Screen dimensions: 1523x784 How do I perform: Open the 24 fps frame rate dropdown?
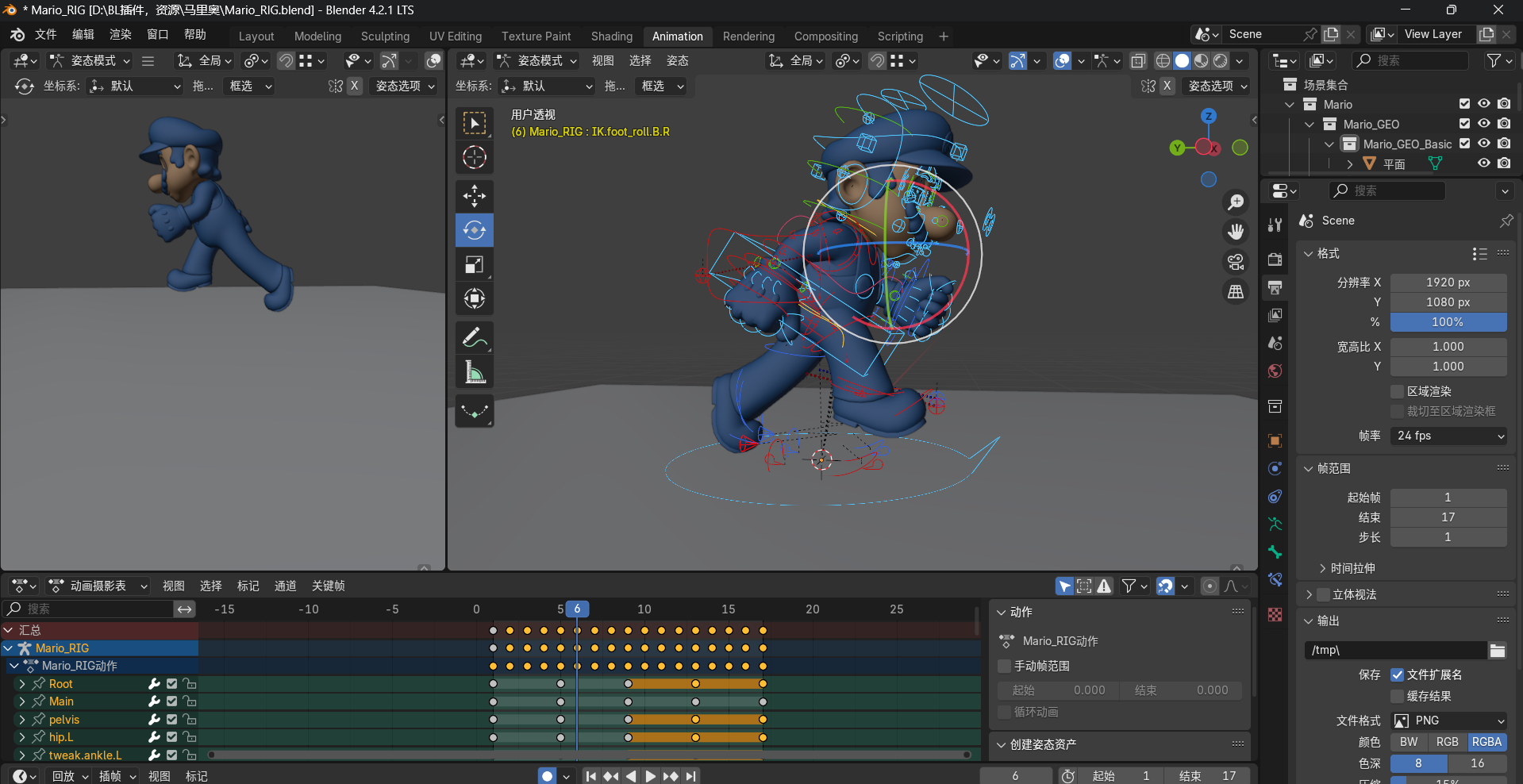tap(1448, 436)
